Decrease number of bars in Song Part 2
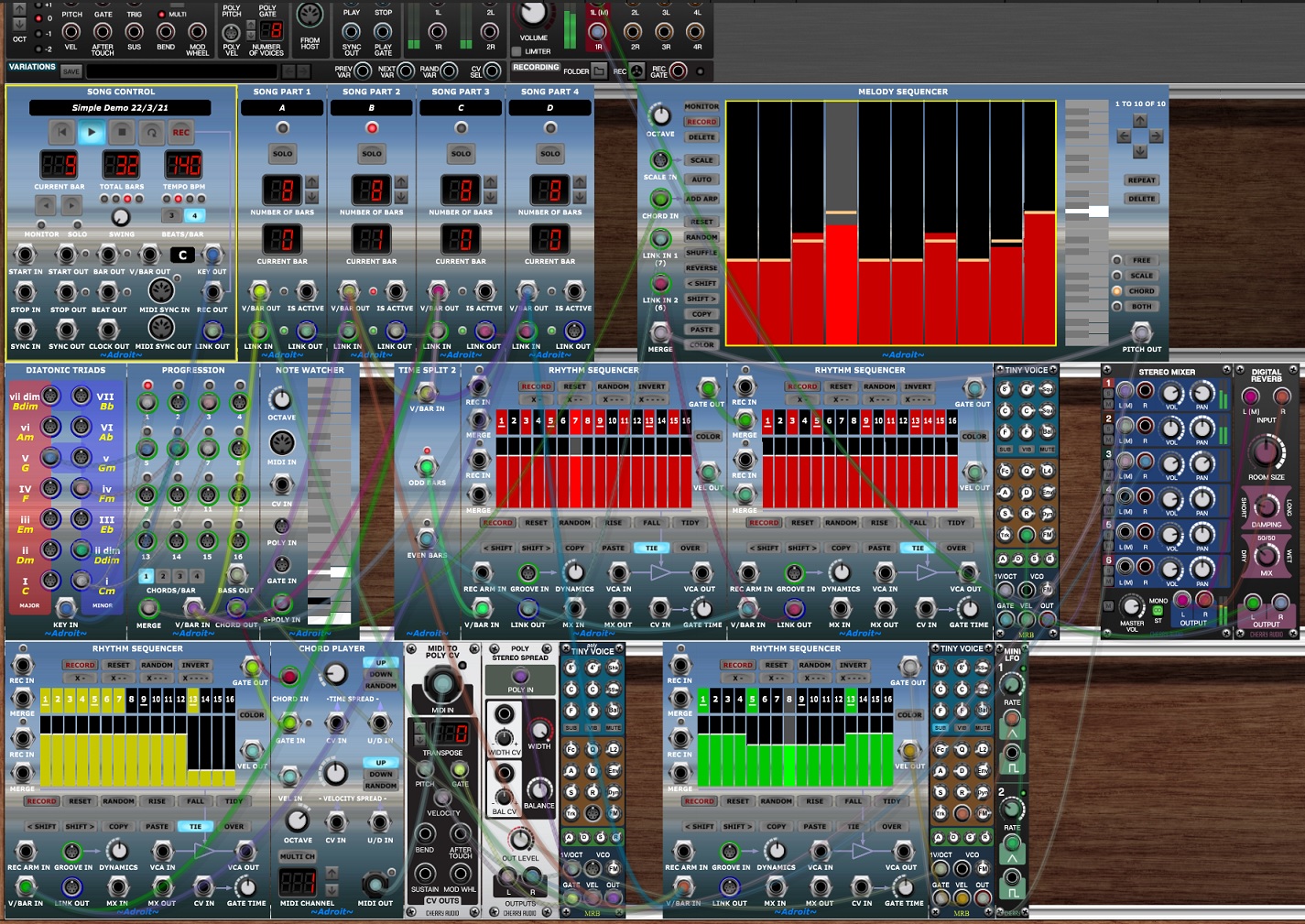 (401, 197)
